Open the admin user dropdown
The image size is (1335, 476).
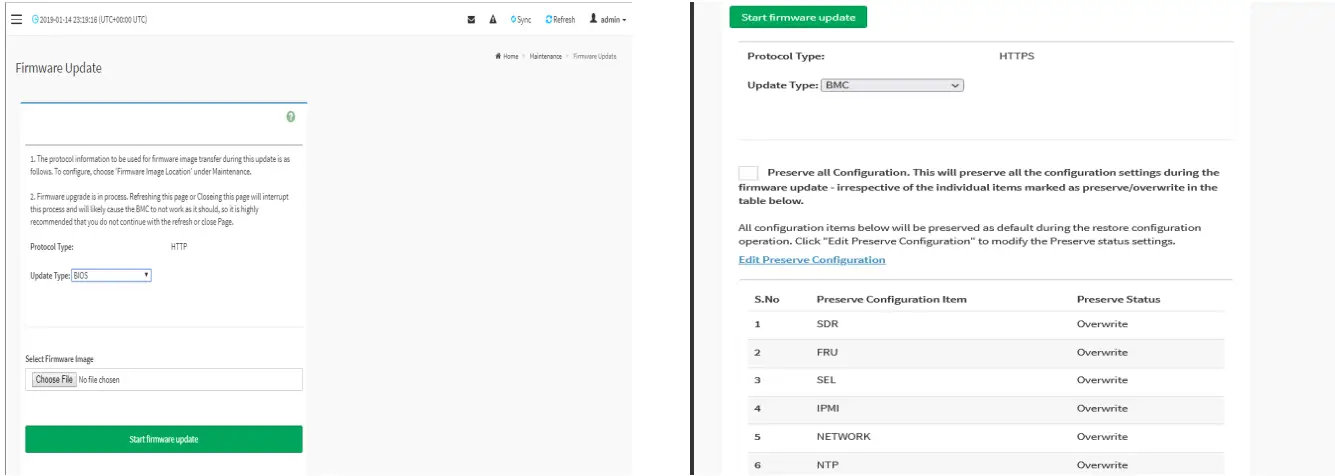click(x=608, y=20)
